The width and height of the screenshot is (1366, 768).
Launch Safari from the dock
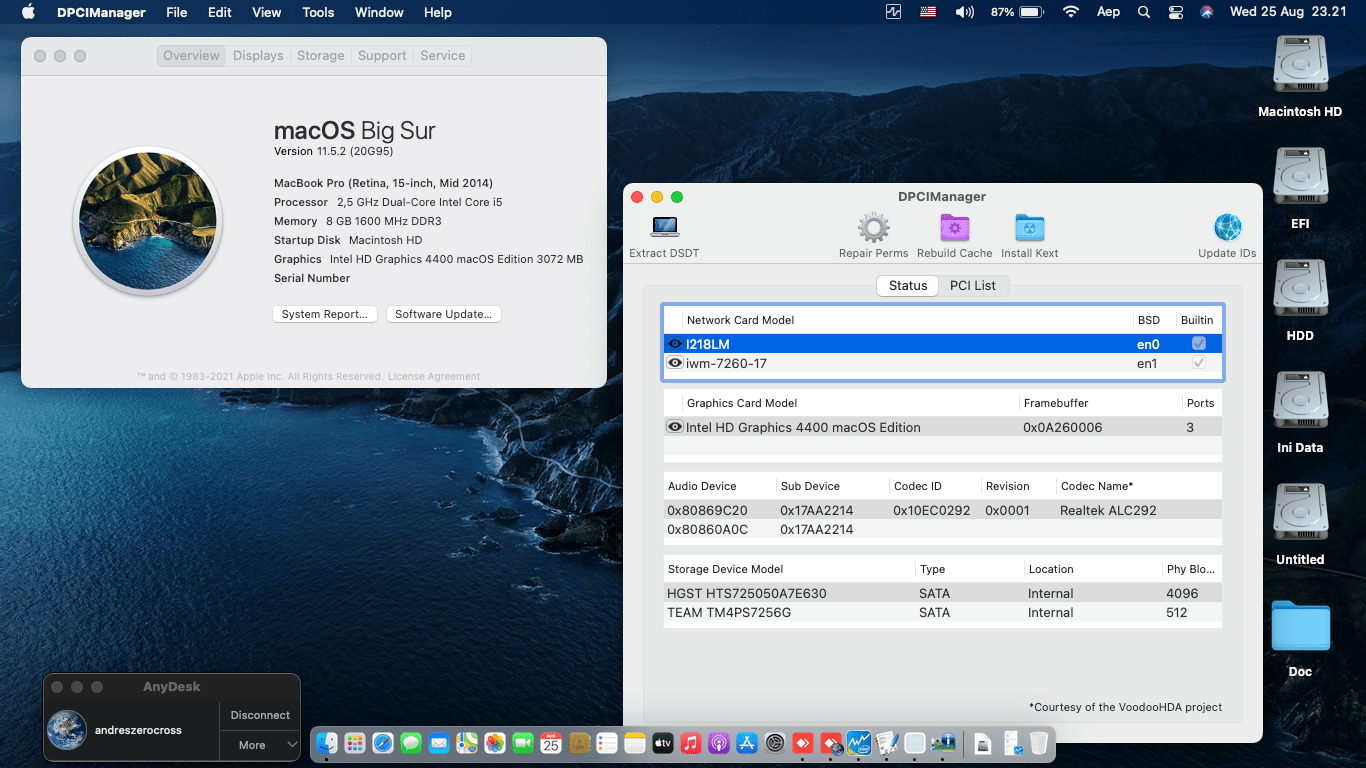[x=383, y=743]
